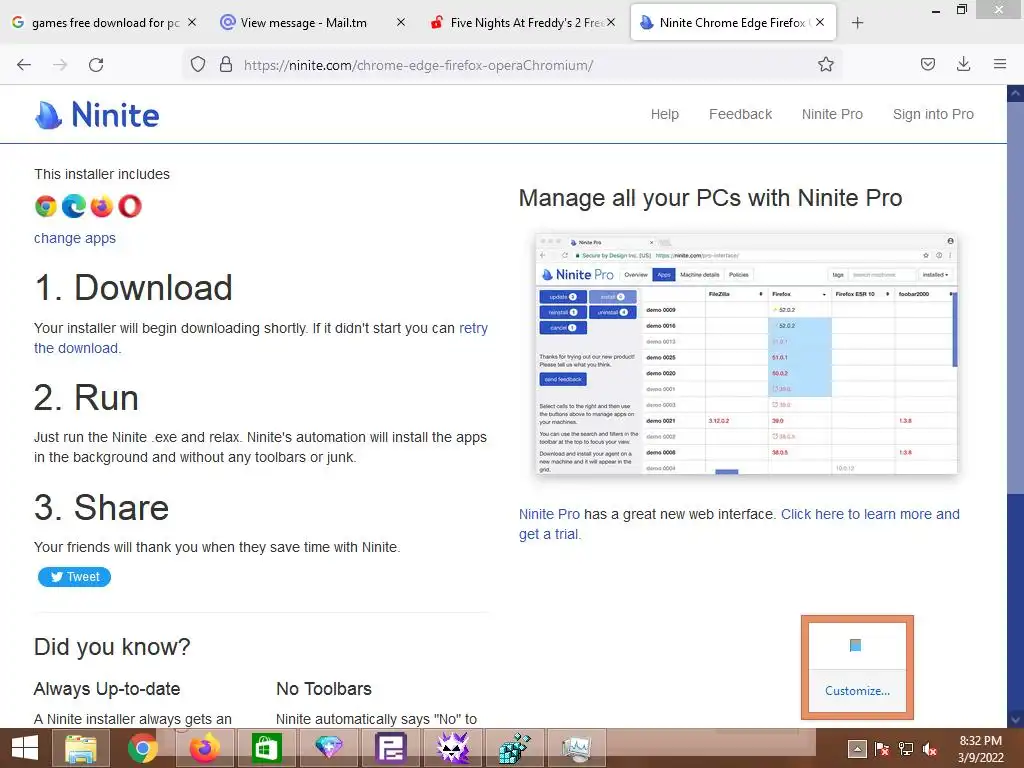Click the page vertical scrollbar
The image size is (1024, 768).
(x=1015, y=297)
